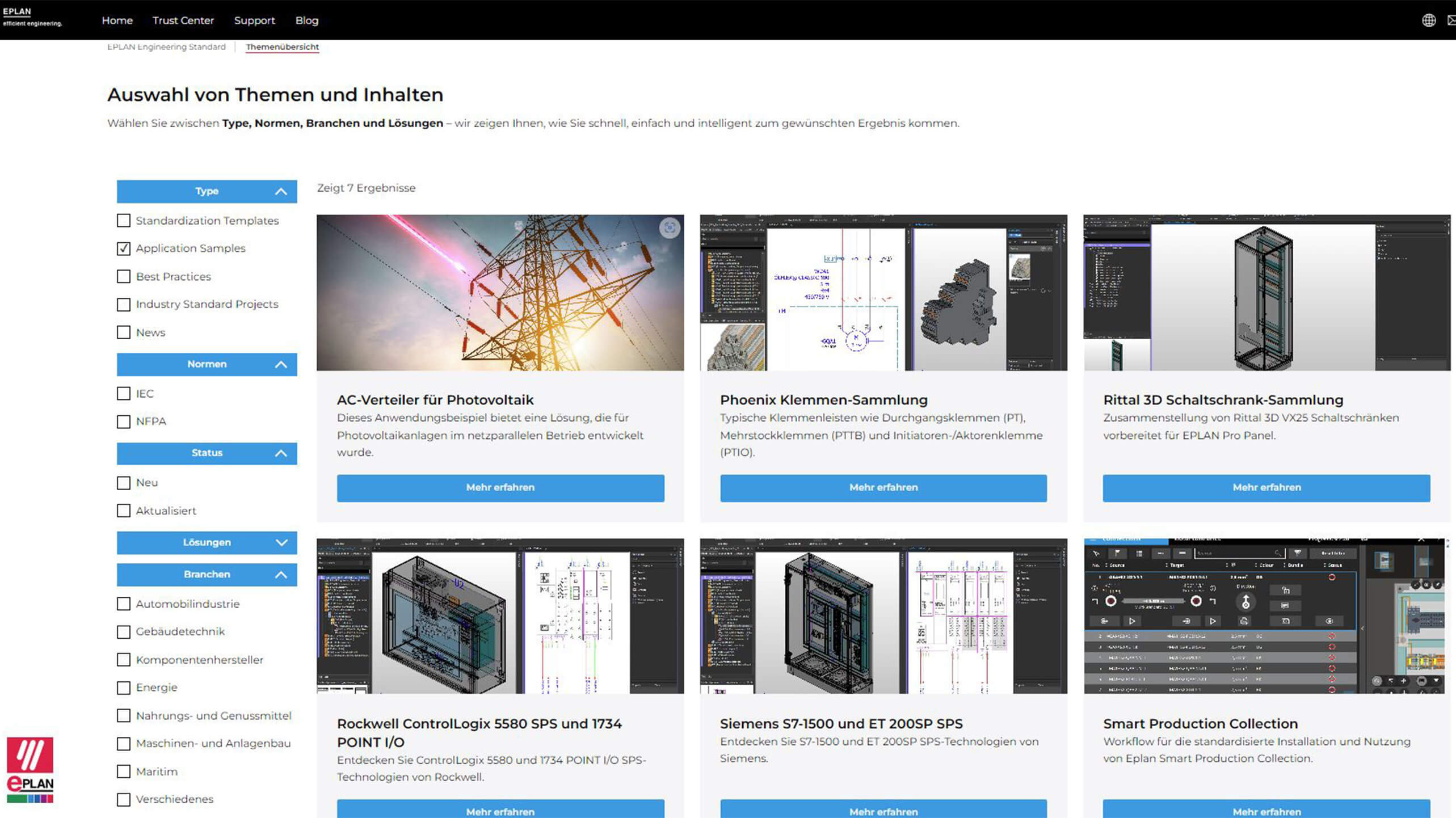The width and height of the screenshot is (1456, 818).
Task: Open the language globe icon
Action: coord(1429,20)
